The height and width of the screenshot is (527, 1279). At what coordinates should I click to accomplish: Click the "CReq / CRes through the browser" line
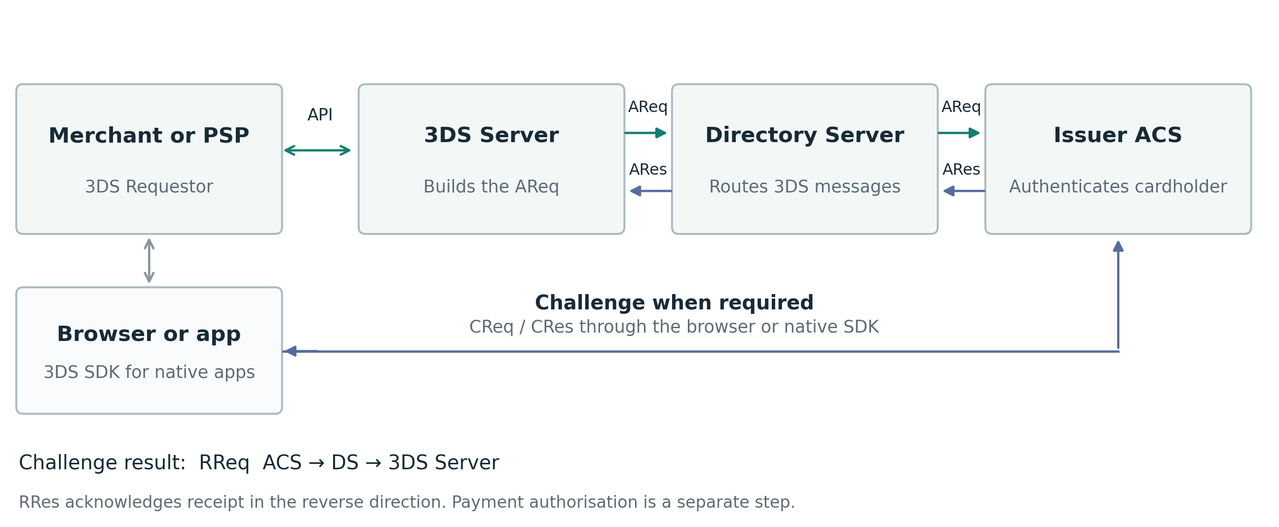tap(674, 327)
